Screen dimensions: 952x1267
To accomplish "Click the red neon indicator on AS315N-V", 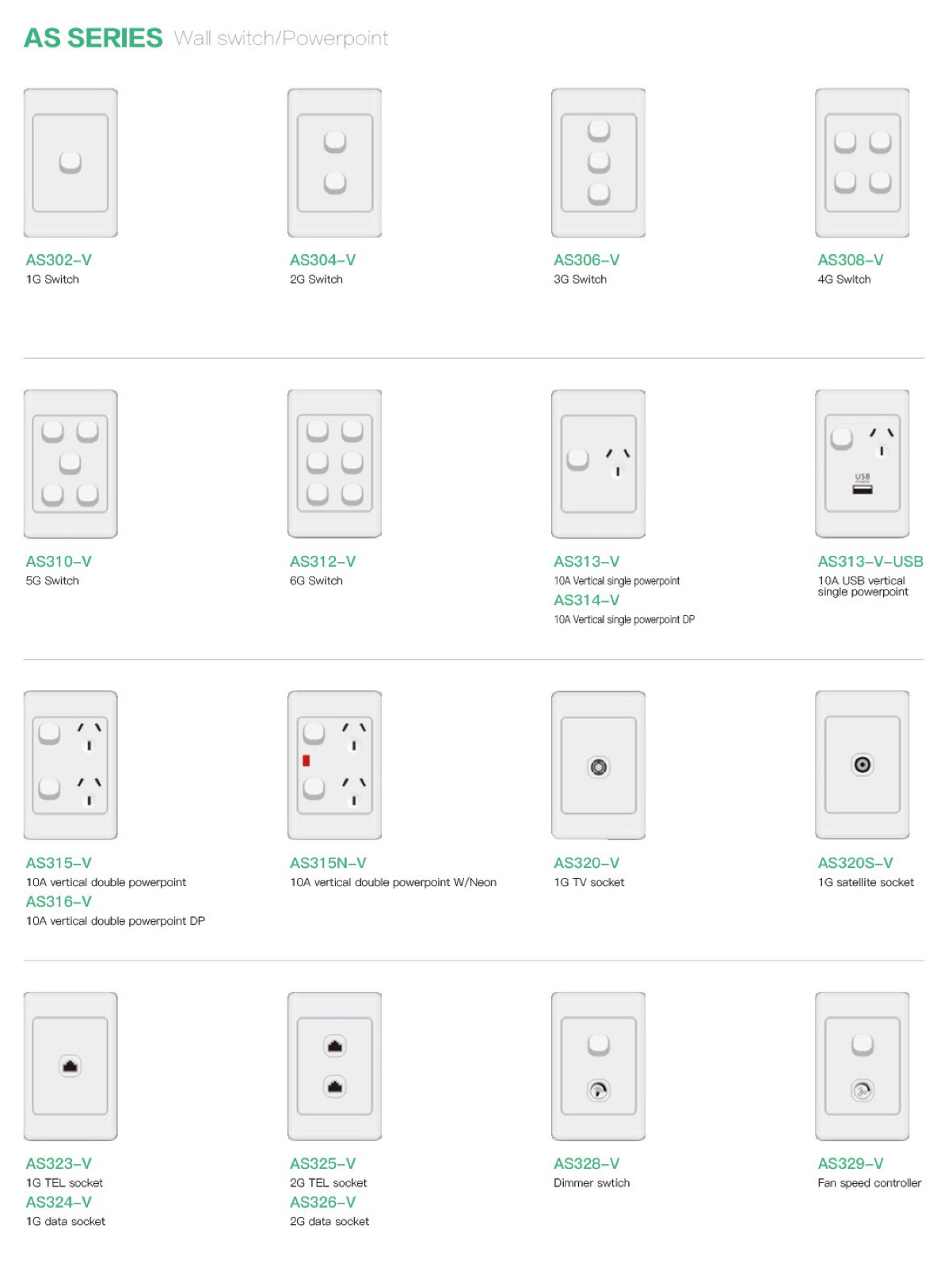I will pyautogui.click(x=306, y=761).
